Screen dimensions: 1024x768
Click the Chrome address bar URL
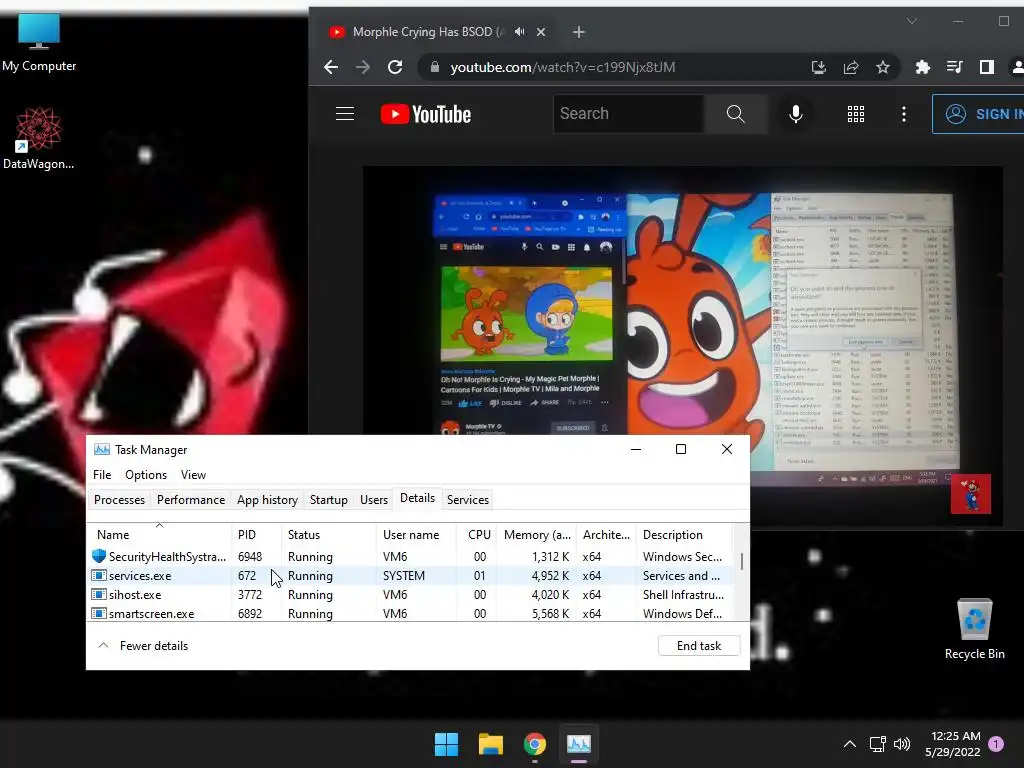point(562,67)
